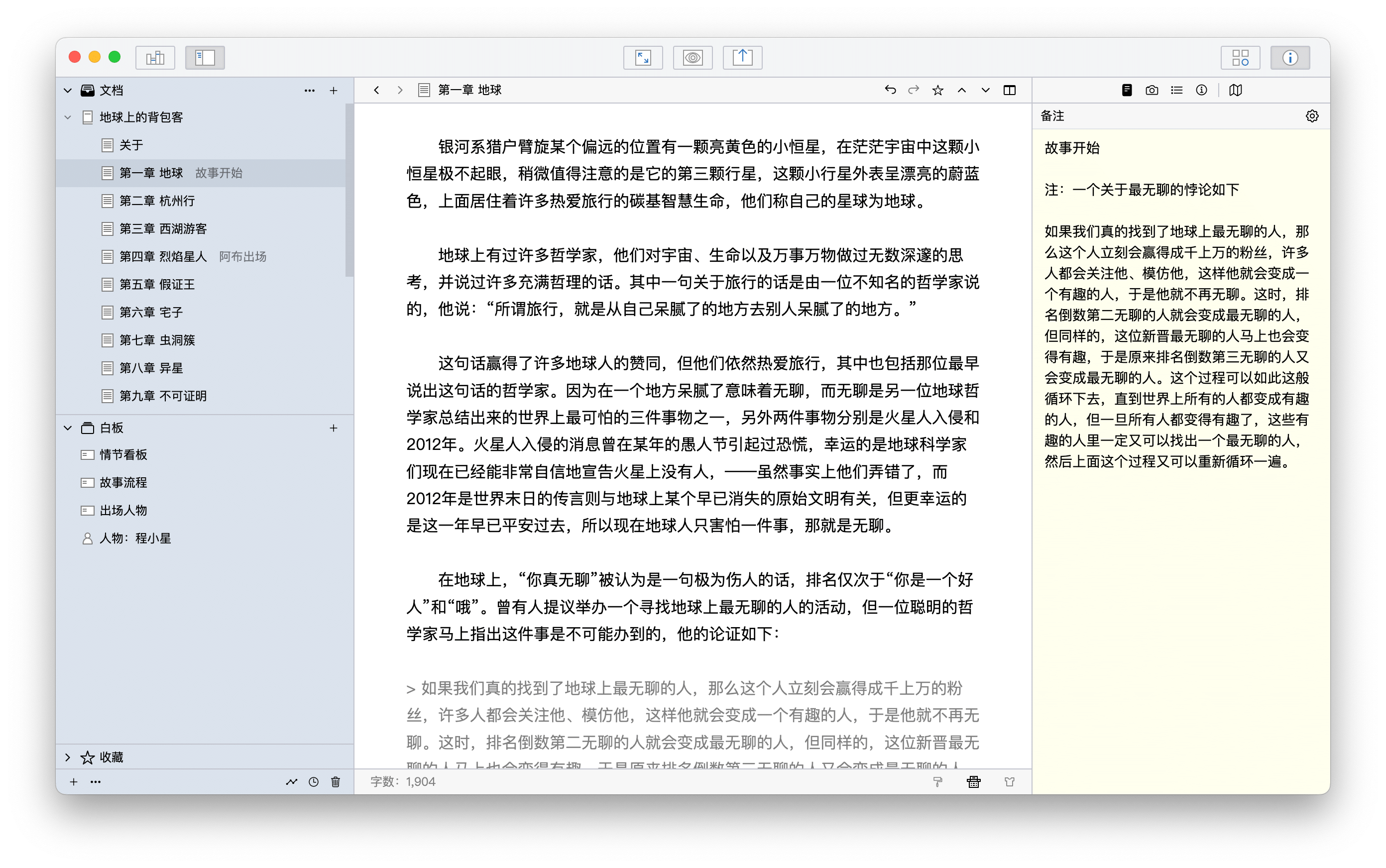The width and height of the screenshot is (1386, 868).
Task: Click the typewriter mode icon in the status bar
Action: point(974,781)
